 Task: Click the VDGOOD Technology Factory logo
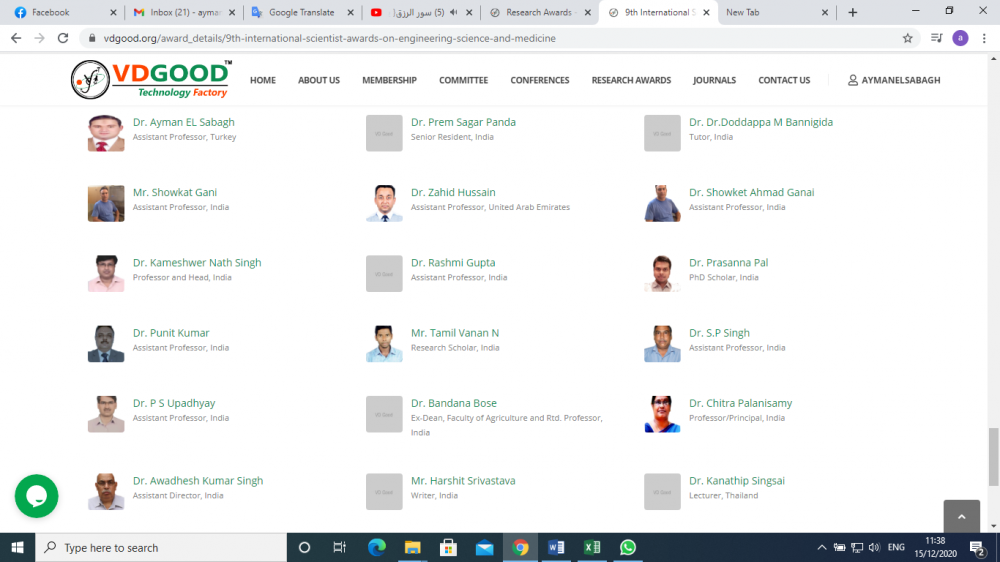tap(151, 80)
